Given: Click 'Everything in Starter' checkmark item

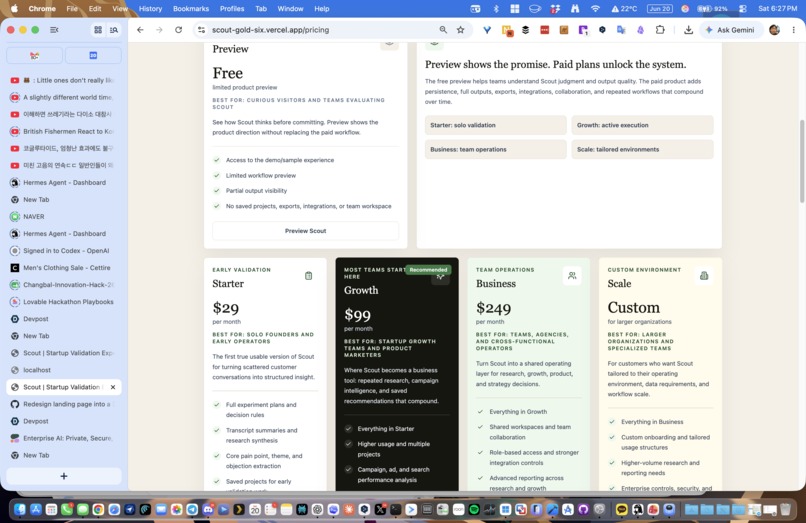Looking at the screenshot, I should click(x=386, y=429).
